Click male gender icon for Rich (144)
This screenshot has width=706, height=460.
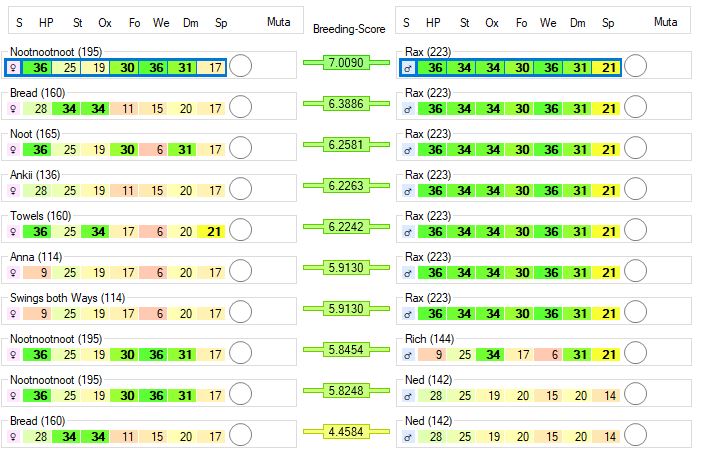coord(408,355)
